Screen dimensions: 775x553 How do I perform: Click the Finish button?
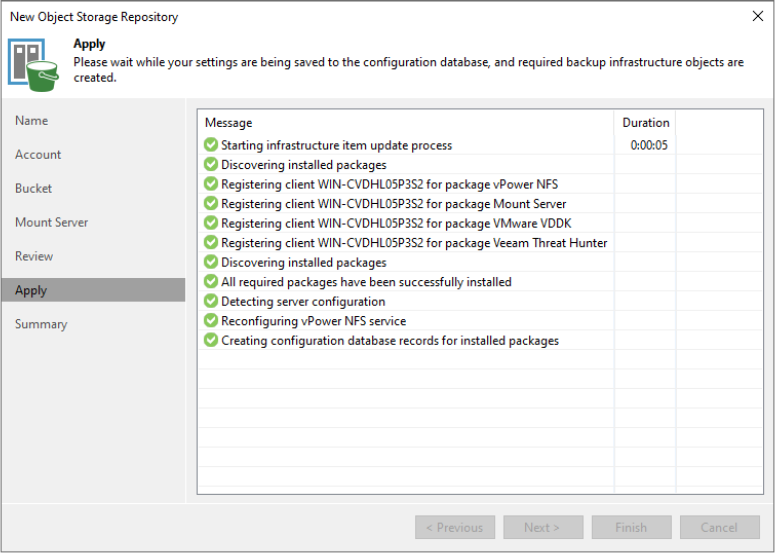pos(631,527)
